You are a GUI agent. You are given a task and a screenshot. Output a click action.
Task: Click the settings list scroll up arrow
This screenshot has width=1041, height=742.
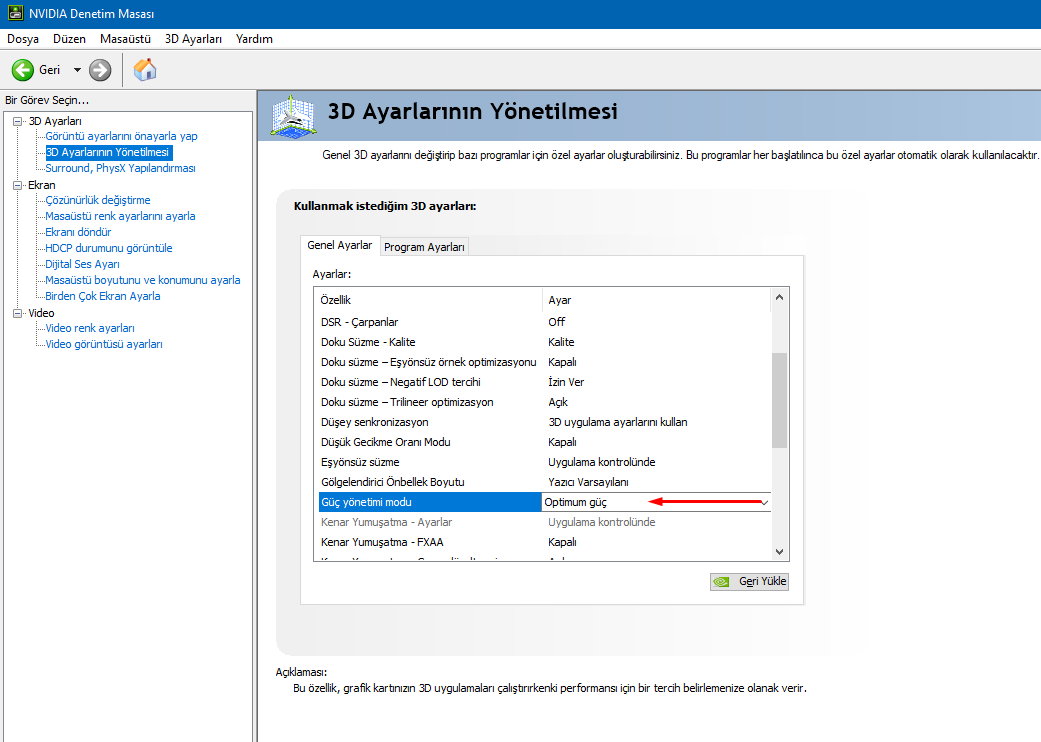point(779,297)
